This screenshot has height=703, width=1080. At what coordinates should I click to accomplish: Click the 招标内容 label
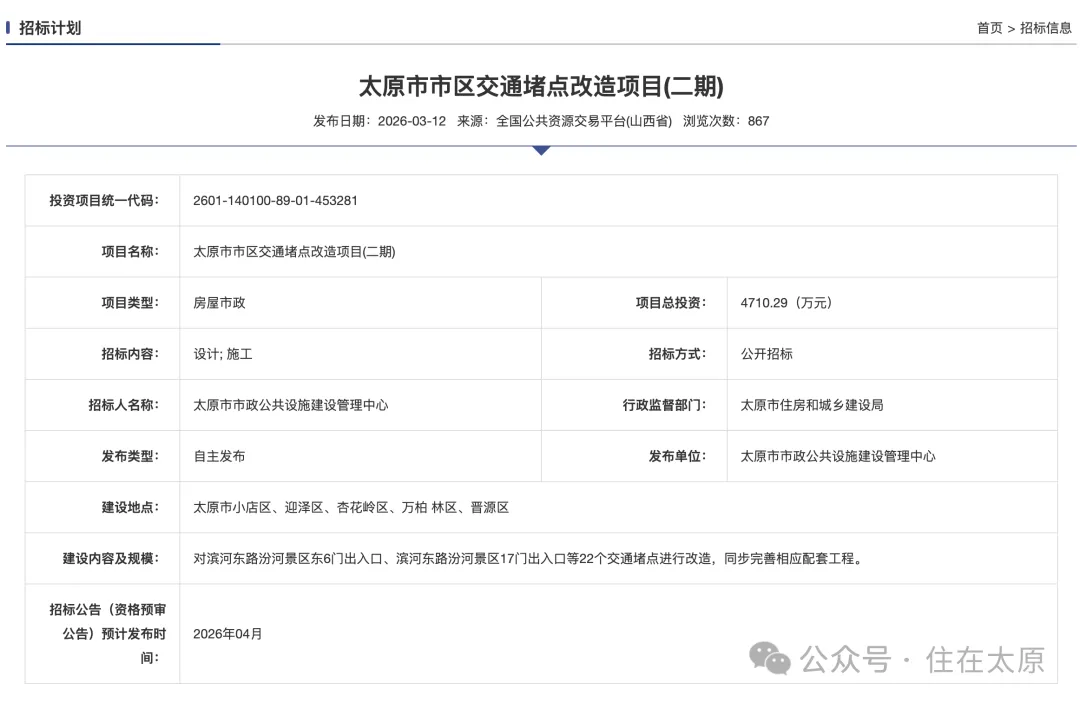tap(130, 354)
